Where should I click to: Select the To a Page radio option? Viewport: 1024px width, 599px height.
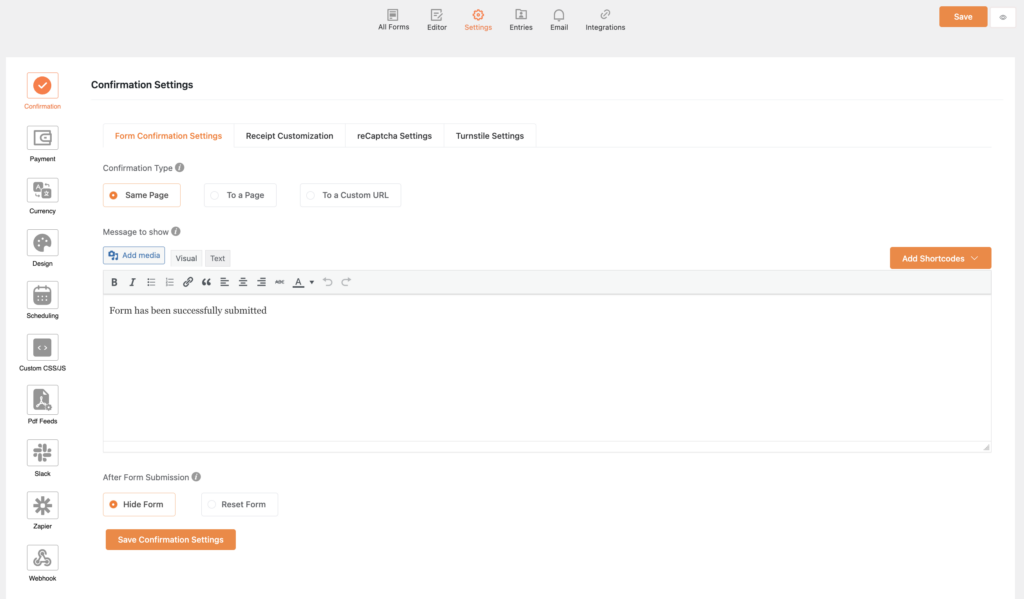(240, 195)
